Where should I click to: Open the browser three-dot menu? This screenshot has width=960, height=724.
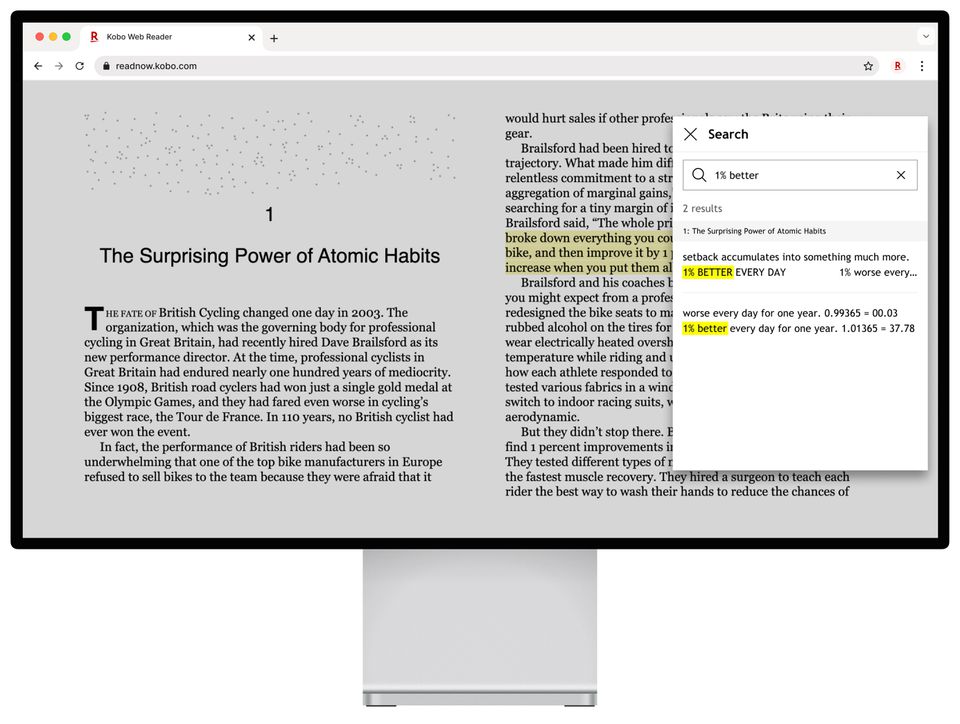[922, 66]
